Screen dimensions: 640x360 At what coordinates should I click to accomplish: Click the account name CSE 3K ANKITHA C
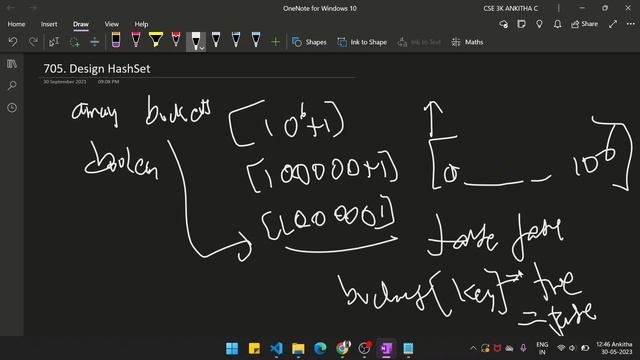511,8
